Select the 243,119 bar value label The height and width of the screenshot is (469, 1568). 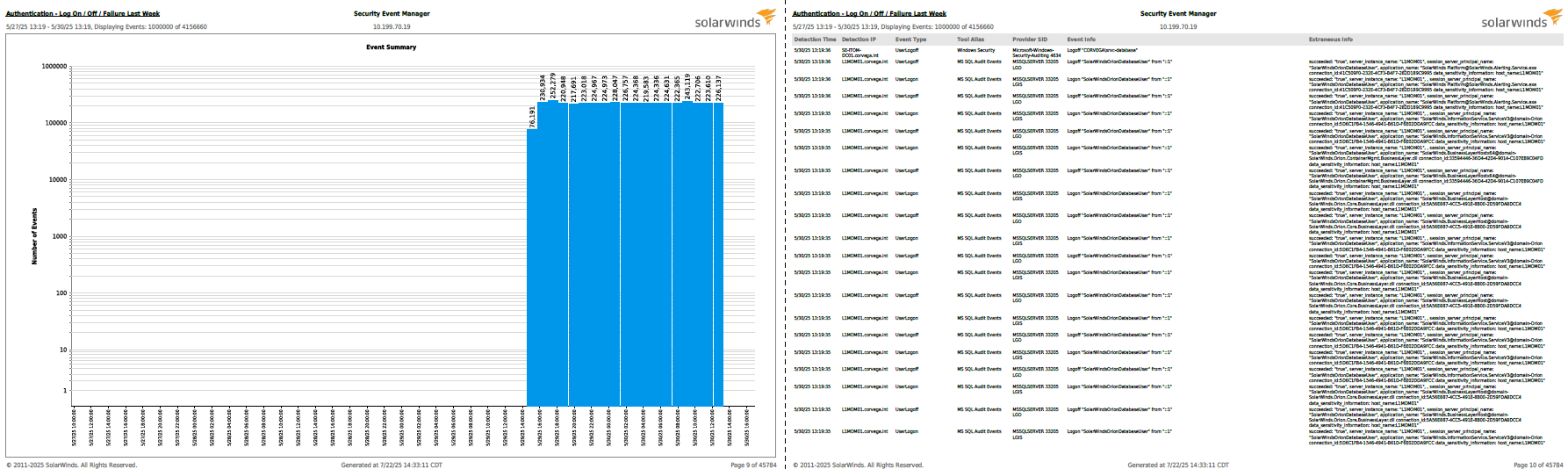pyautogui.click(x=687, y=88)
